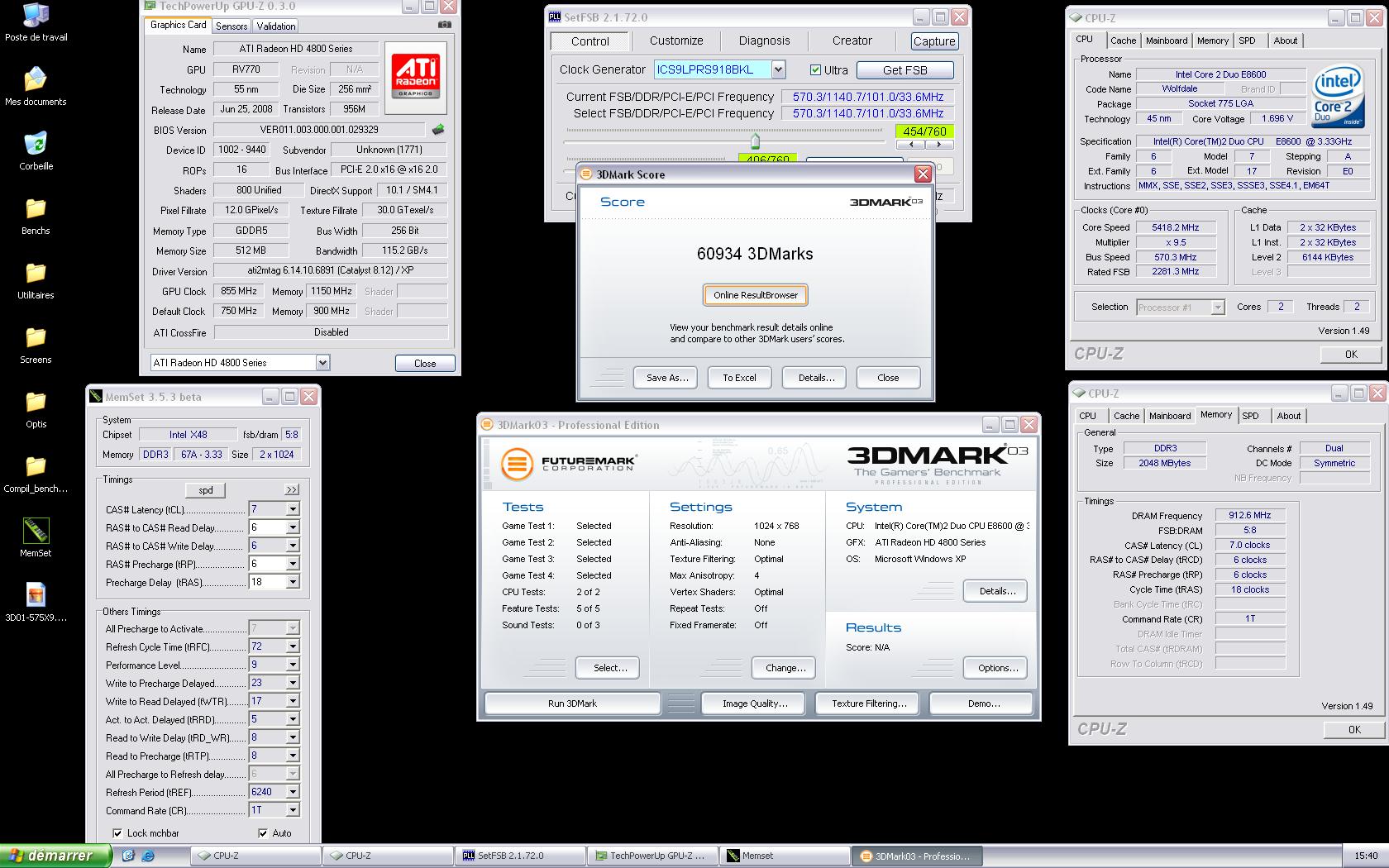
Task: Click spd button in MemSet
Action: [206, 489]
